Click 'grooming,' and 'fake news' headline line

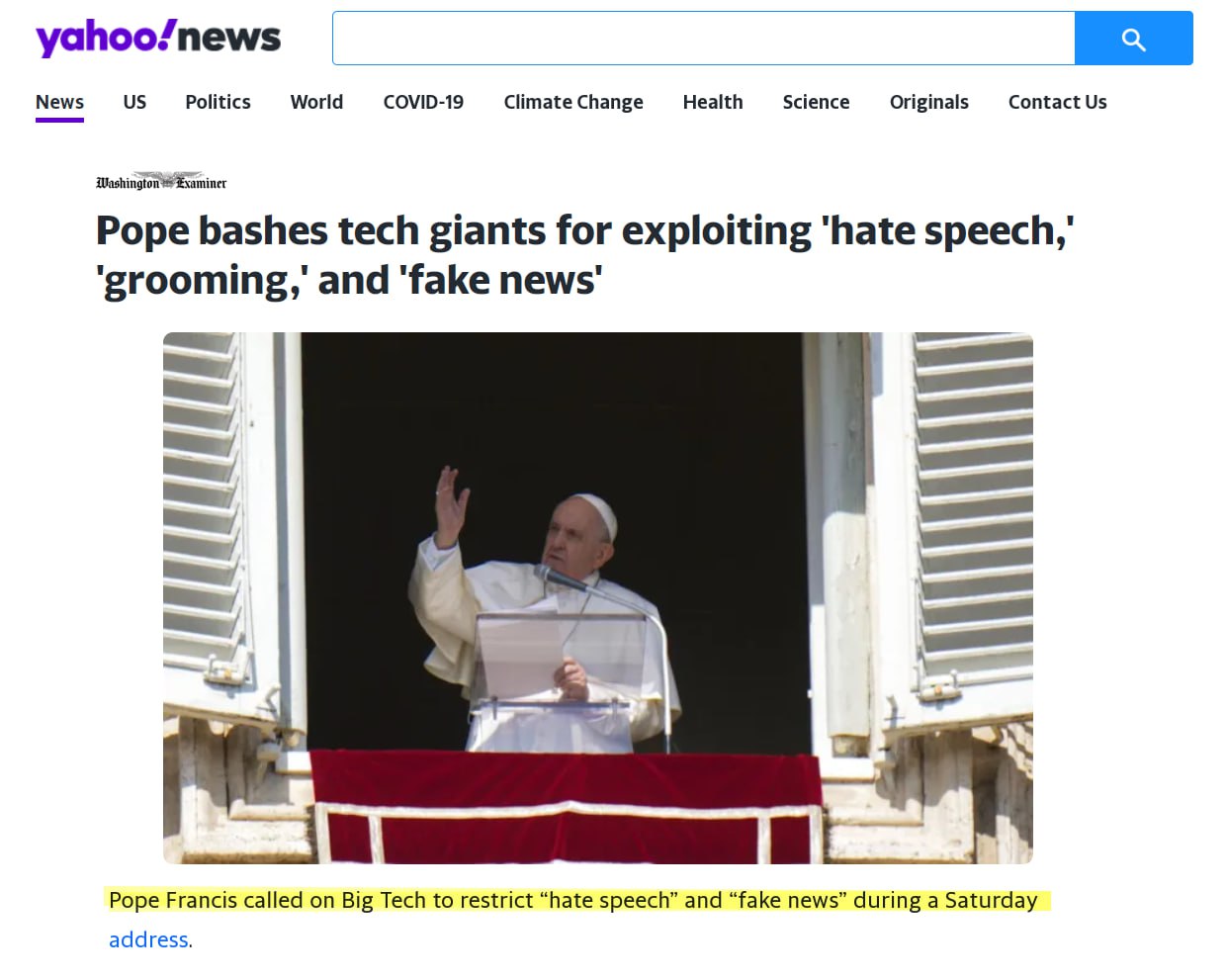coord(349,280)
